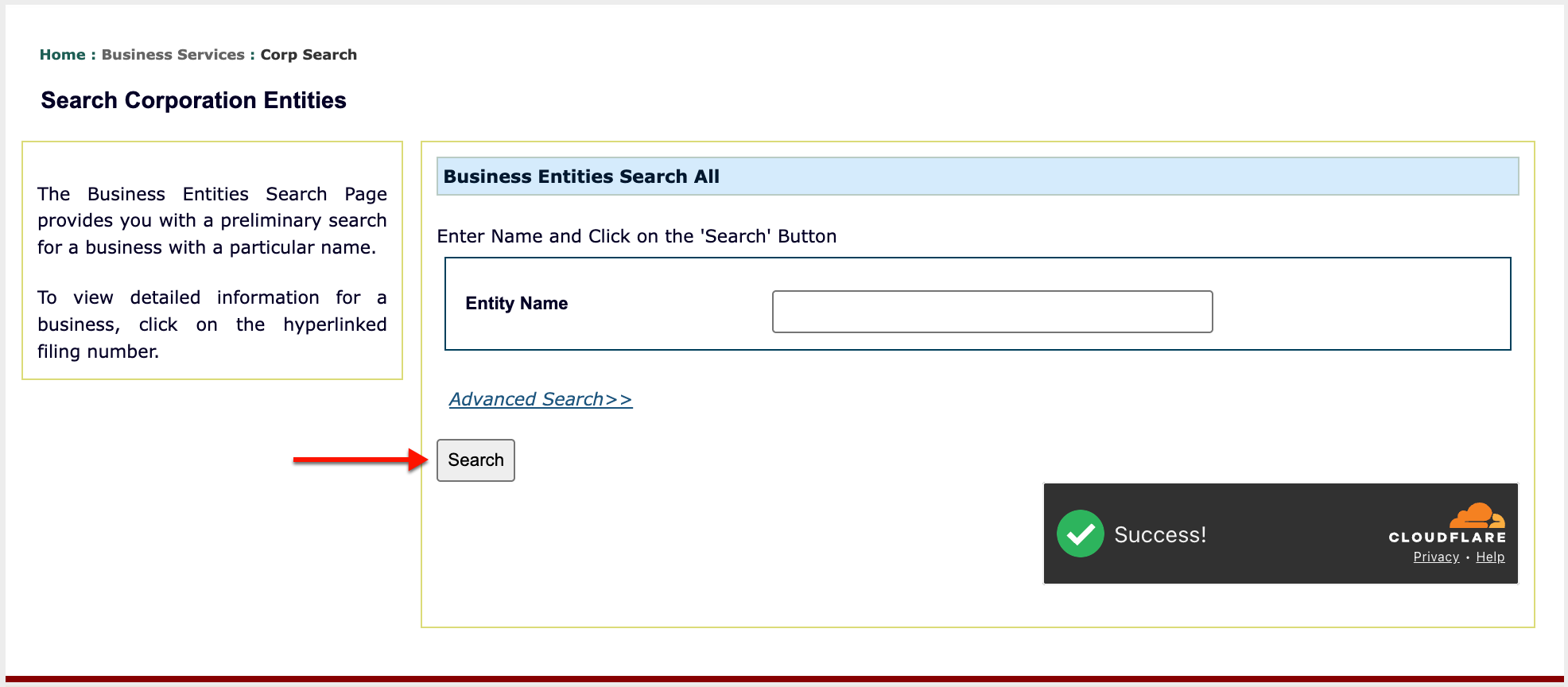Go to the Home breadcrumb link
1568x687 pixels.
click(62, 55)
